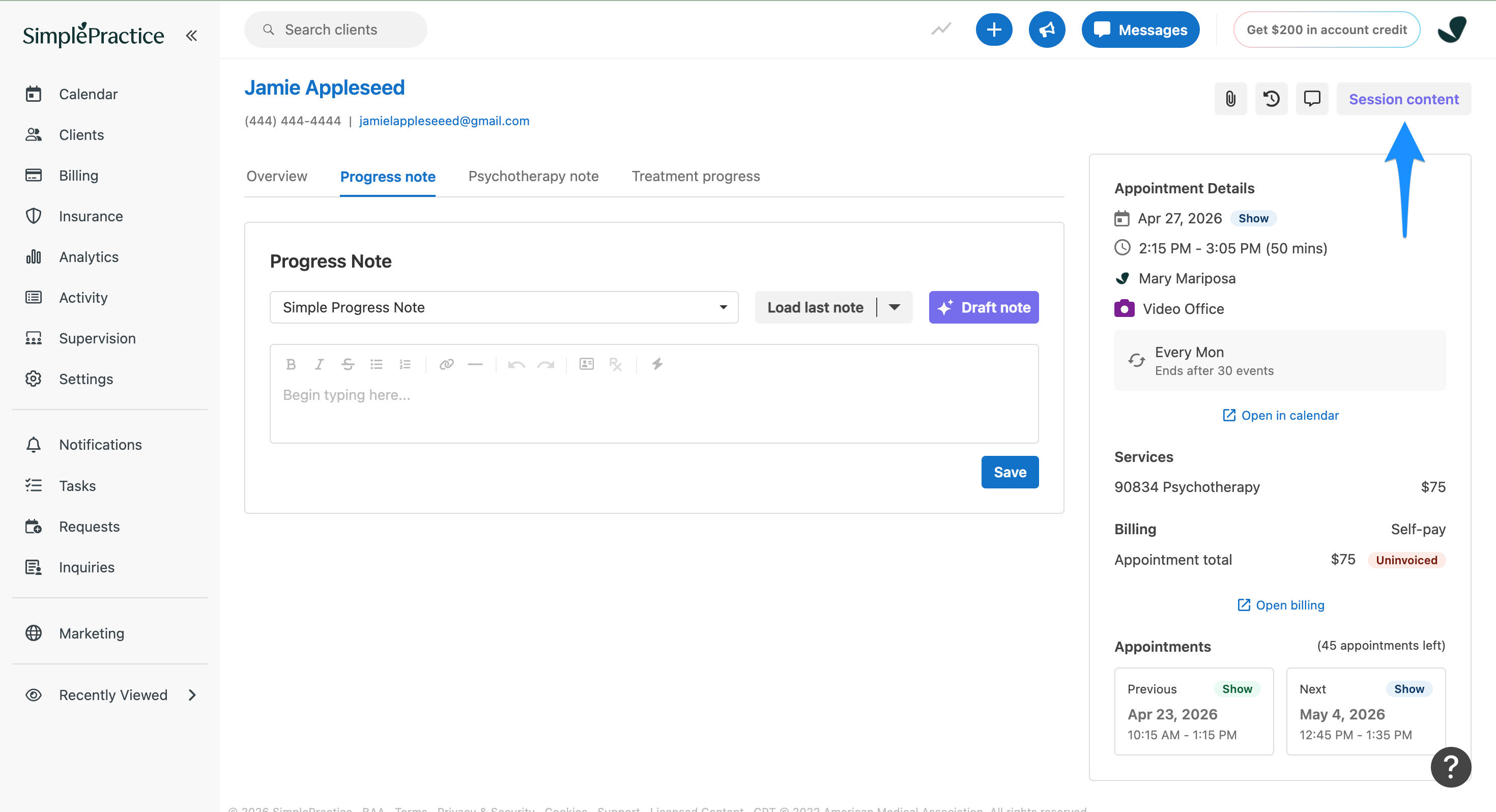Insert a numbered list

click(405, 364)
